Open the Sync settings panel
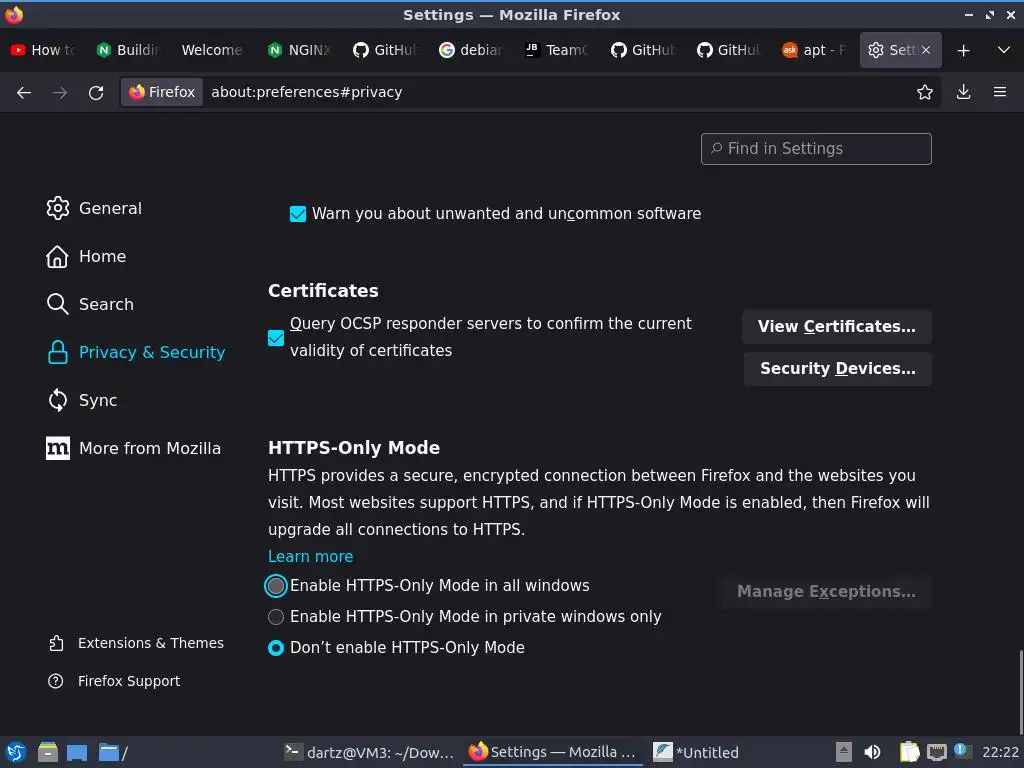Image resolution: width=1024 pixels, height=768 pixels. (x=97, y=400)
